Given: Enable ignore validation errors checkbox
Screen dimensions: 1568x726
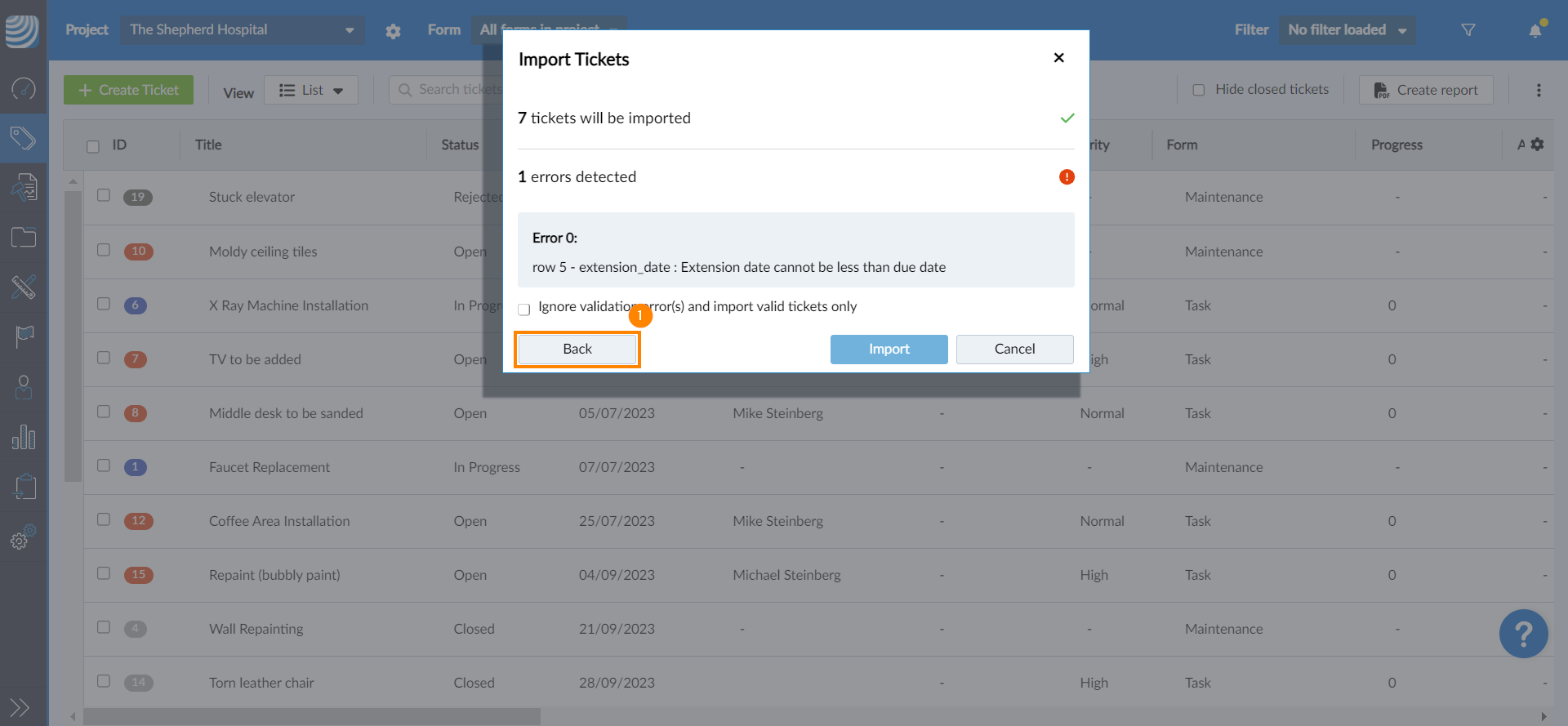Looking at the screenshot, I should (x=524, y=309).
